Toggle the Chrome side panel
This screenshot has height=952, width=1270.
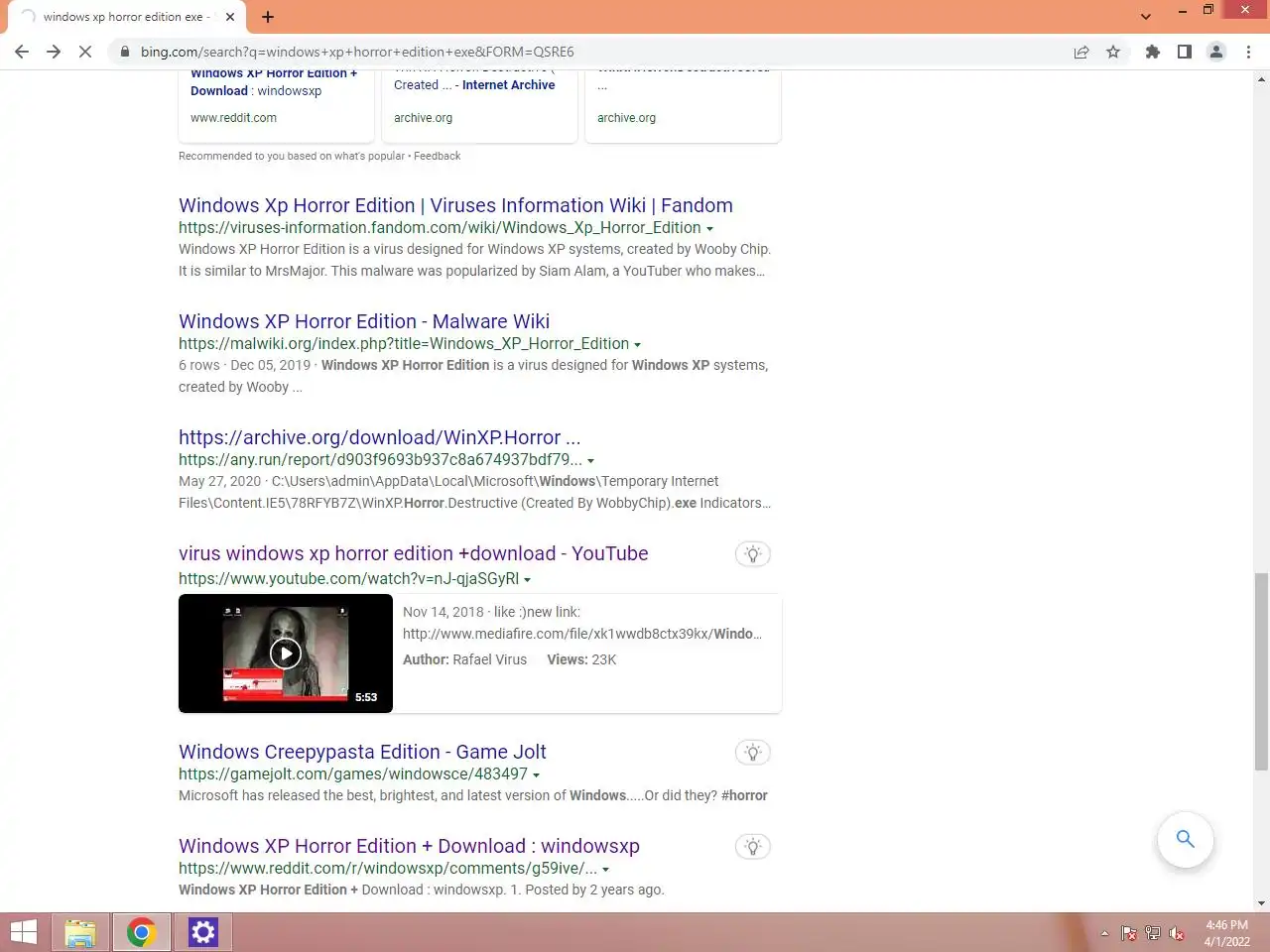coord(1185,52)
